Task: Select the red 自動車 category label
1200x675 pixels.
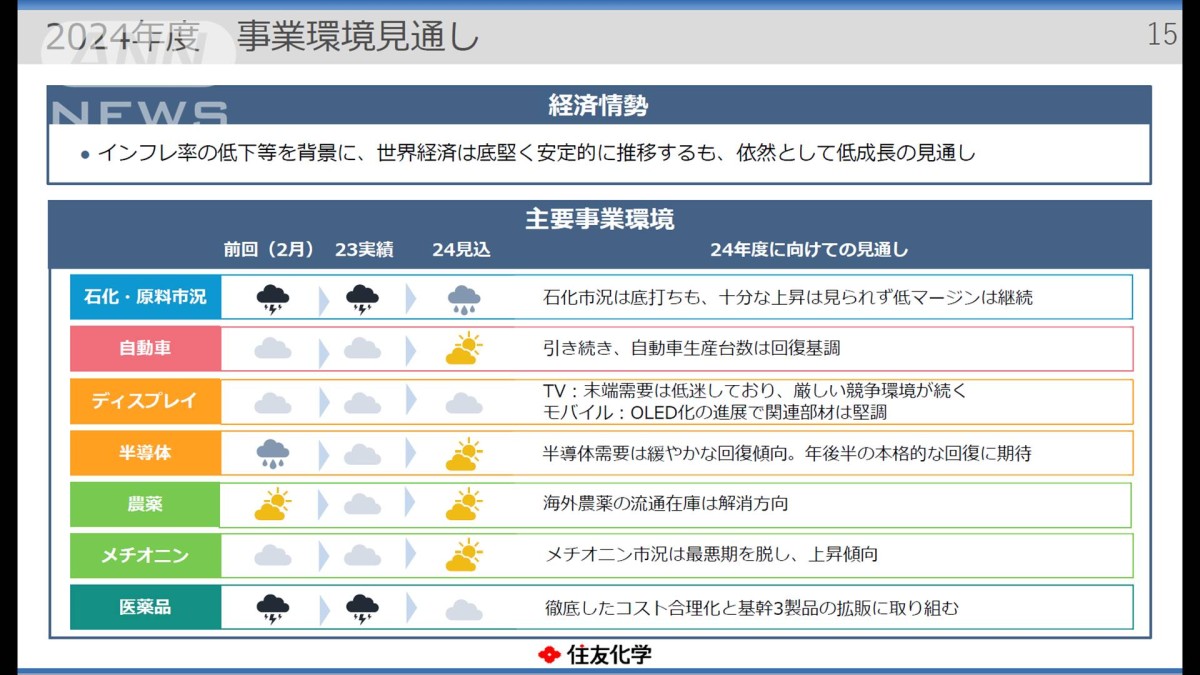Action: 145,349
